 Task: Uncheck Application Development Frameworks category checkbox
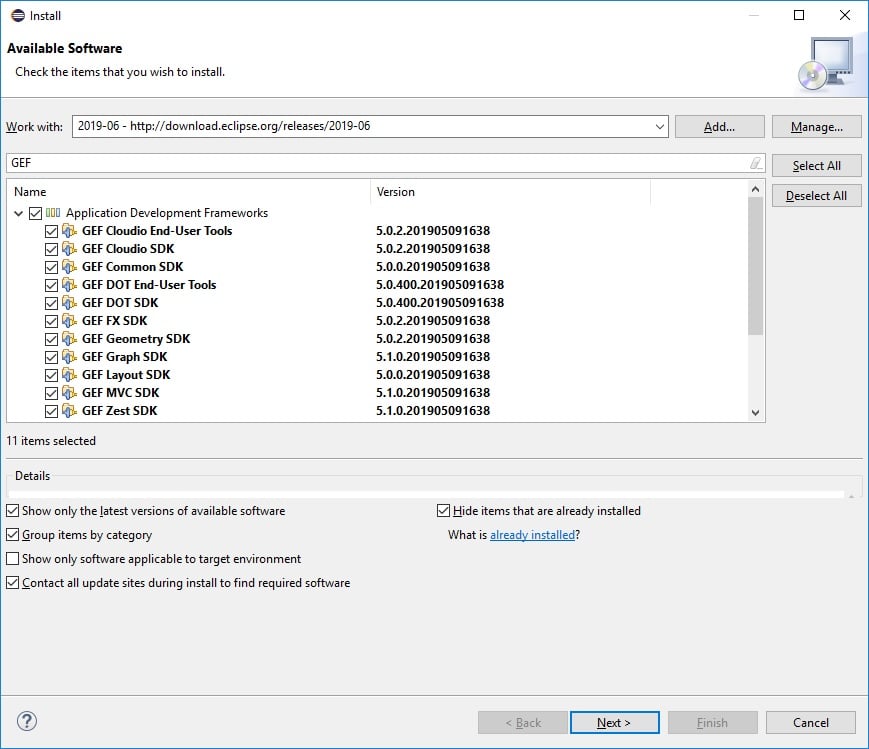pos(35,213)
